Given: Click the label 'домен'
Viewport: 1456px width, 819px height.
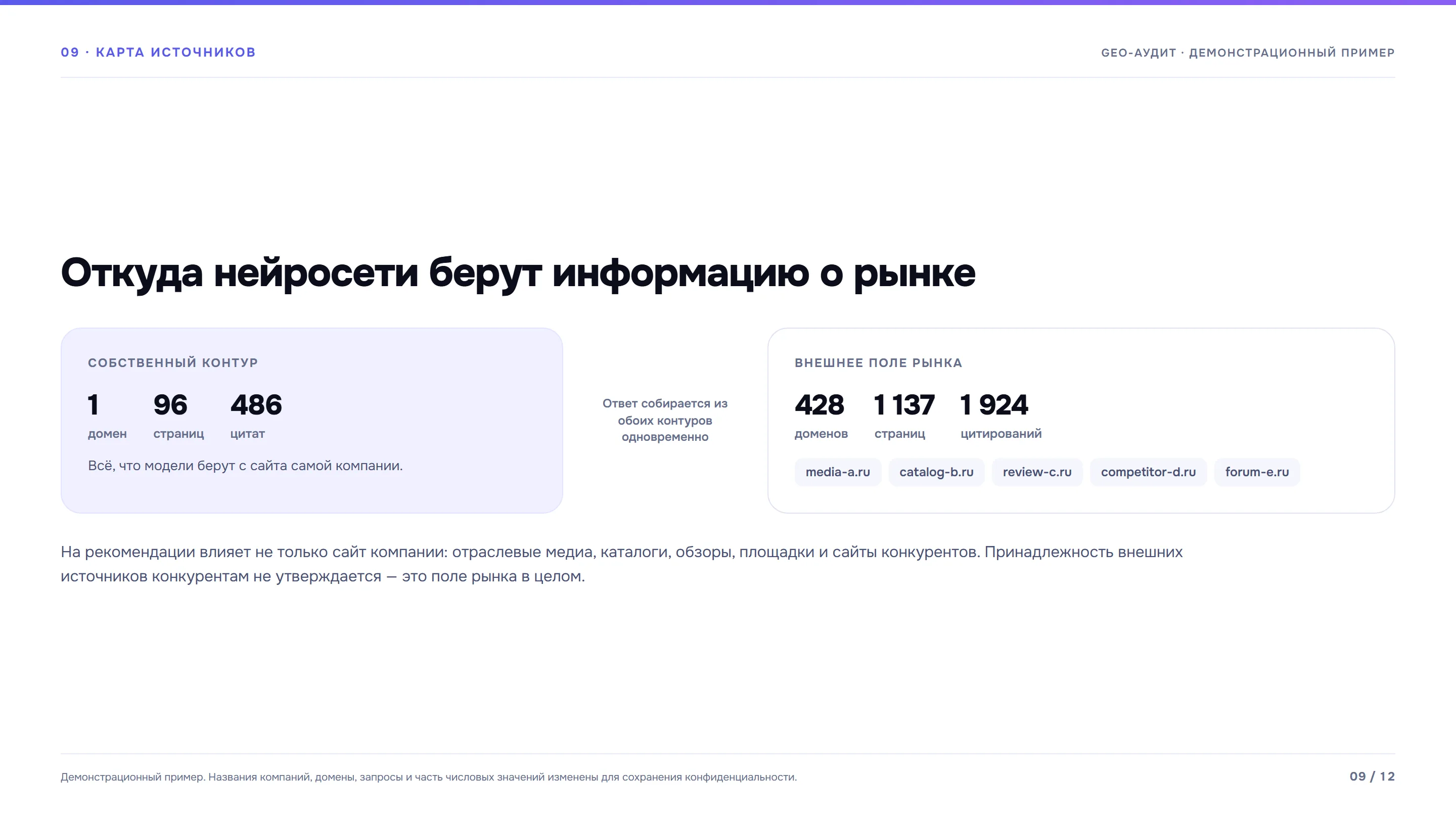Looking at the screenshot, I should point(107,434).
